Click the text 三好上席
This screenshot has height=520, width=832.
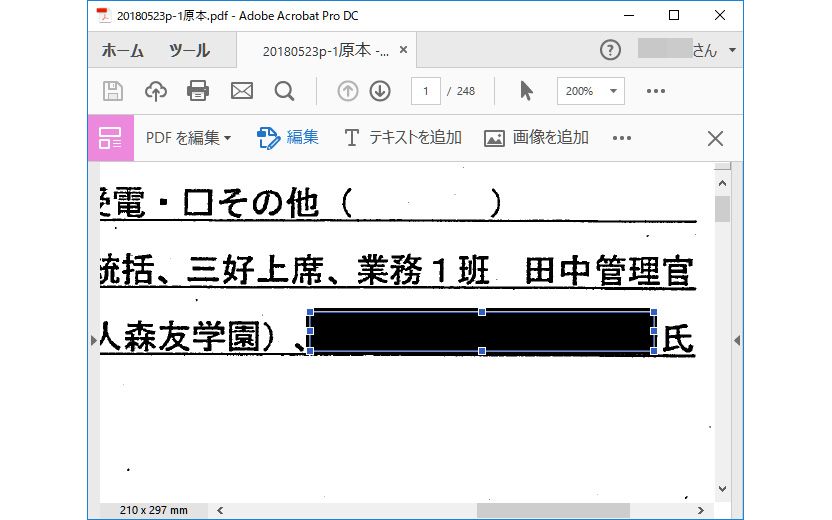256,271
